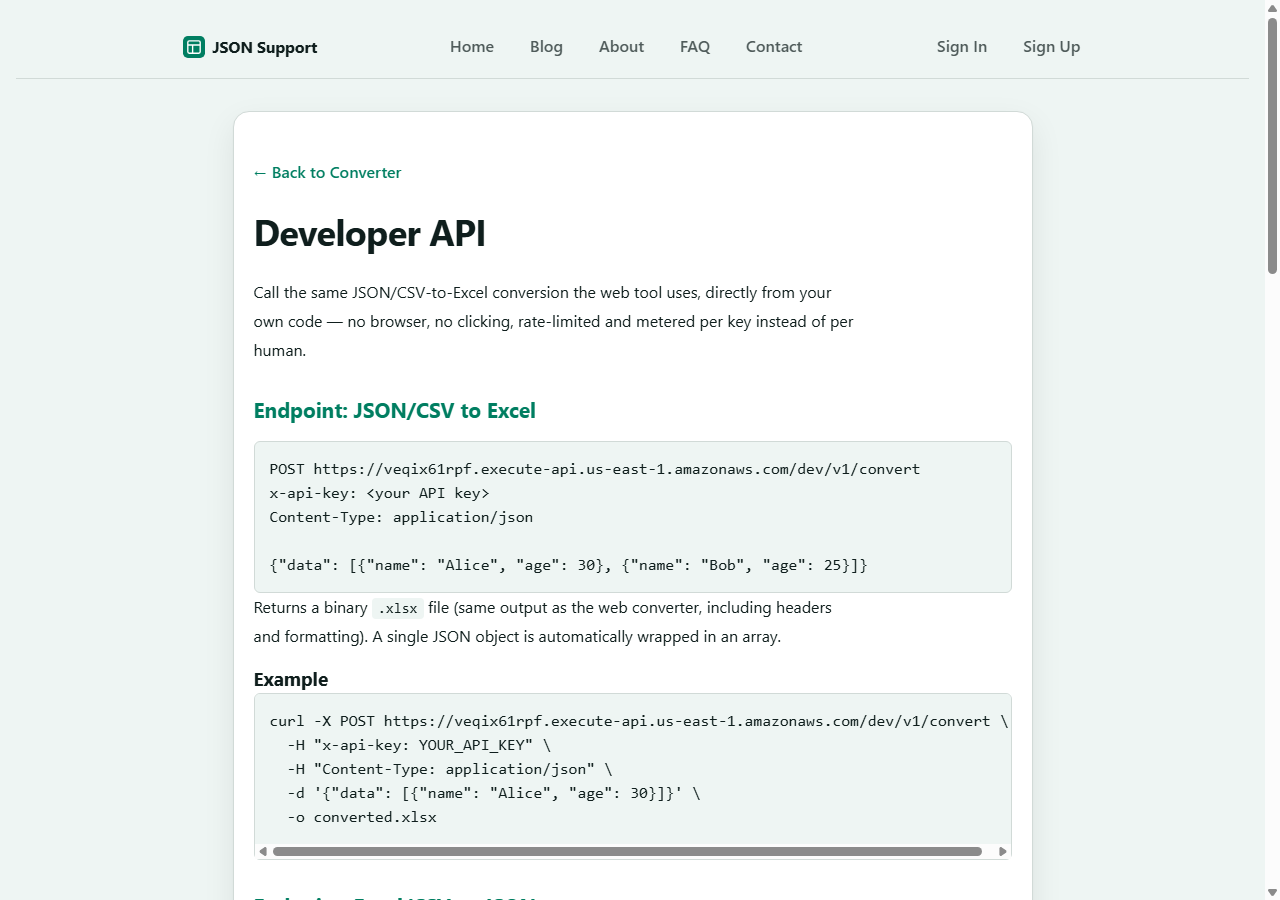Click the POST endpoint URL line
1280x900 pixels.
595,469
